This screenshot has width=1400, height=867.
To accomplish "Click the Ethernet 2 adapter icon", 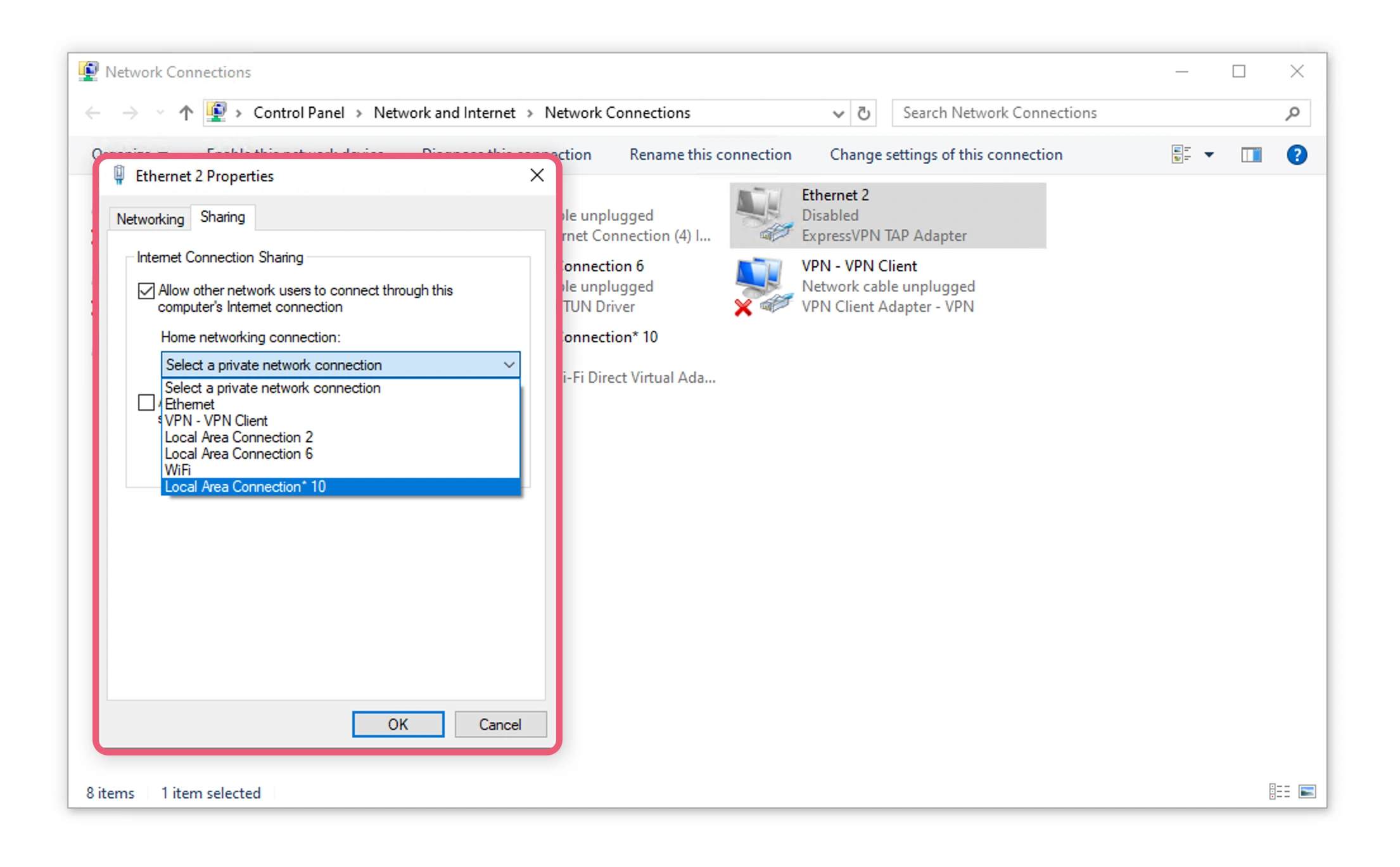I will (x=763, y=215).
